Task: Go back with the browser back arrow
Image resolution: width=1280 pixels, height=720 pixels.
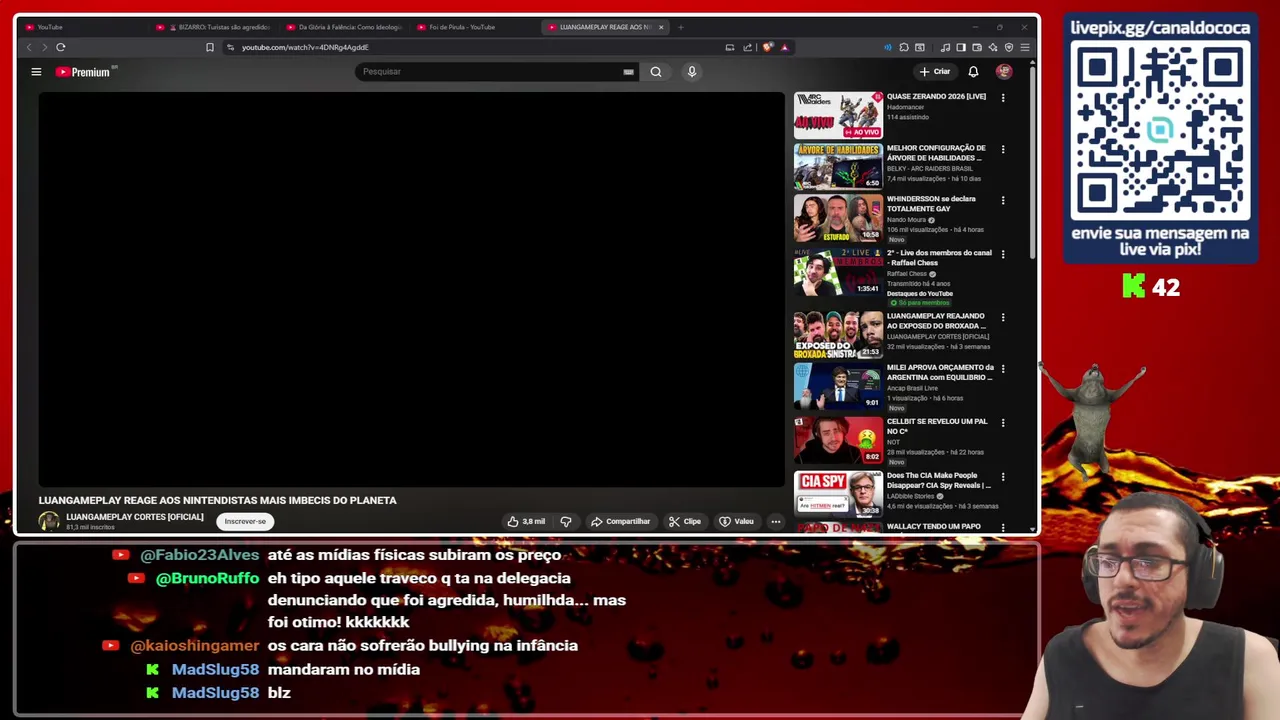Action: point(29,47)
